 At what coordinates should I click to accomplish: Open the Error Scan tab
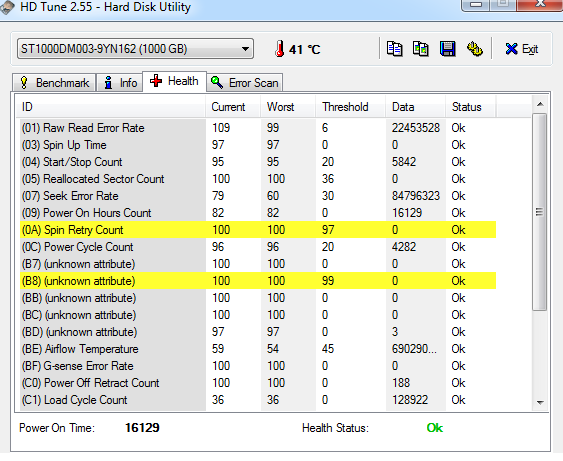(x=245, y=83)
